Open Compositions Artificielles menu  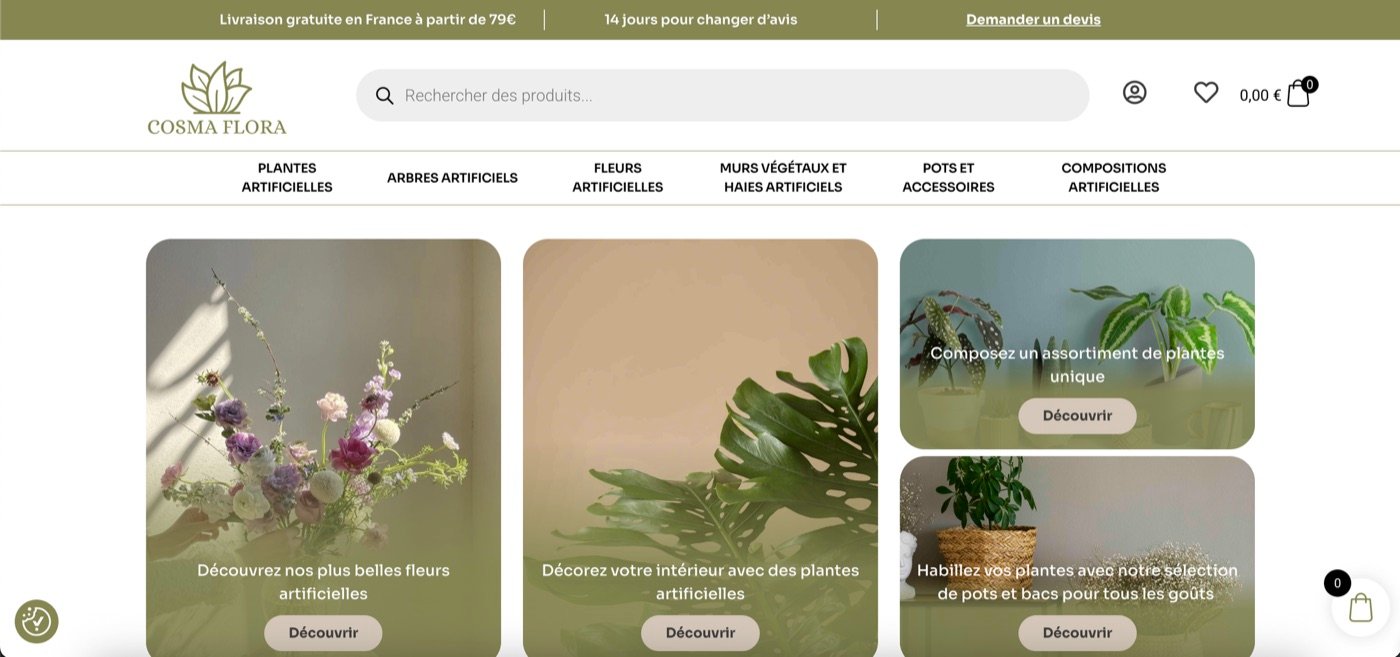(x=1114, y=178)
